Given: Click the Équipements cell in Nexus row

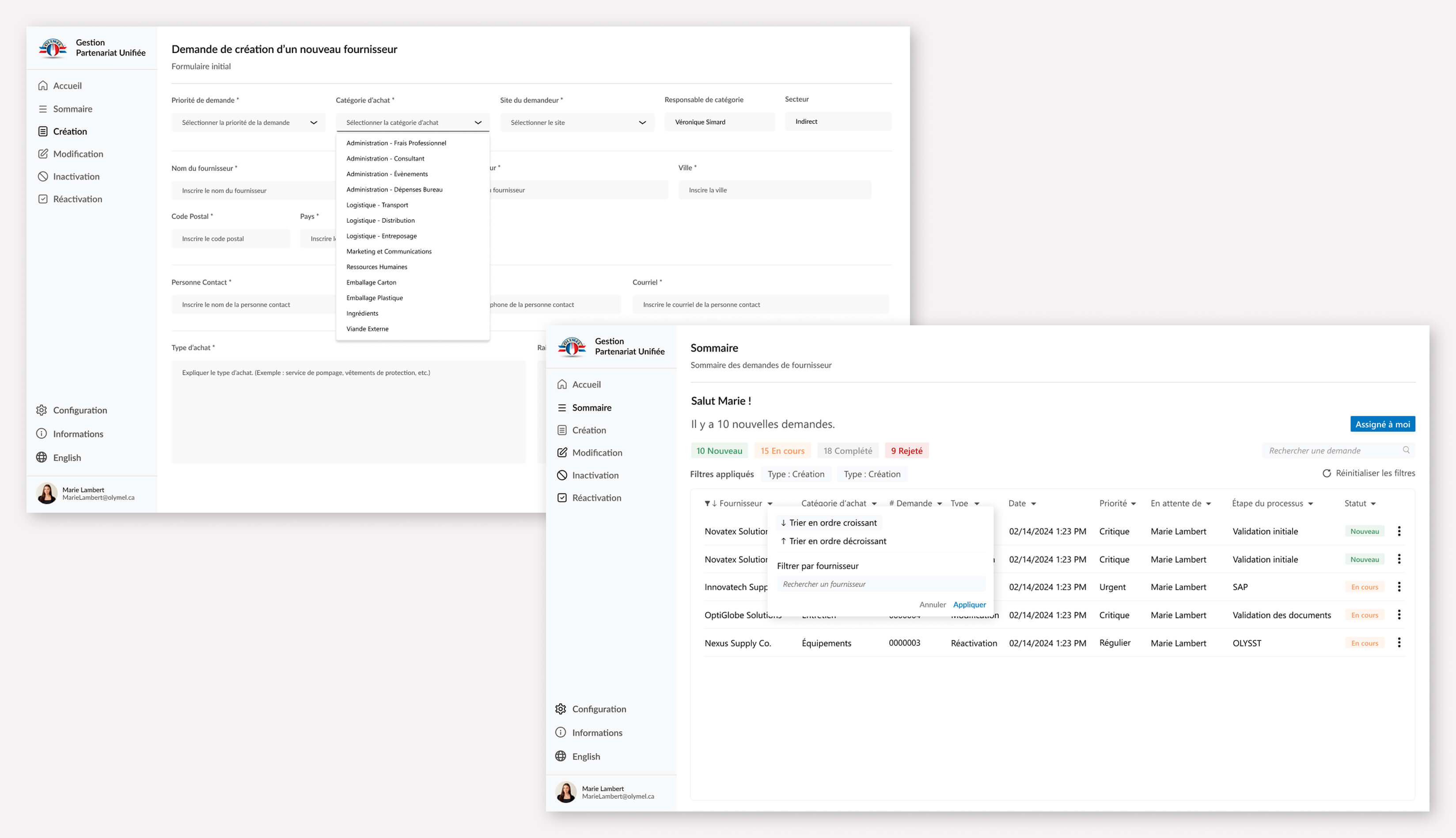Looking at the screenshot, I should tap(826, 643).
